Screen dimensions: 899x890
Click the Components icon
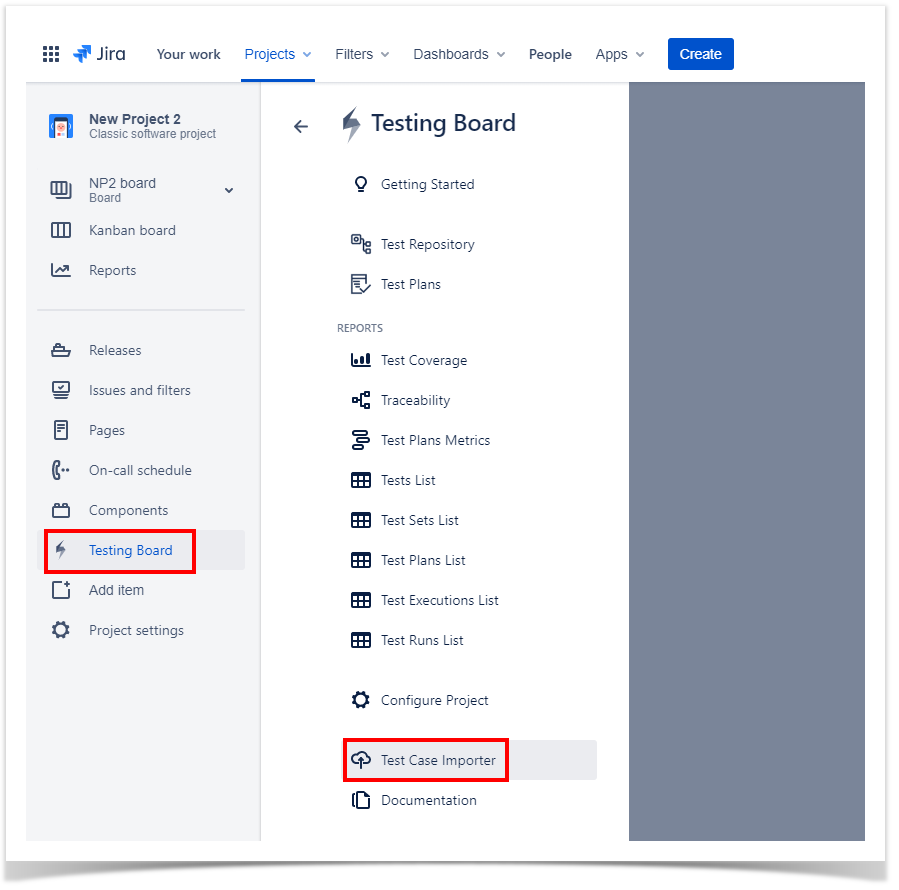(61, 510)
